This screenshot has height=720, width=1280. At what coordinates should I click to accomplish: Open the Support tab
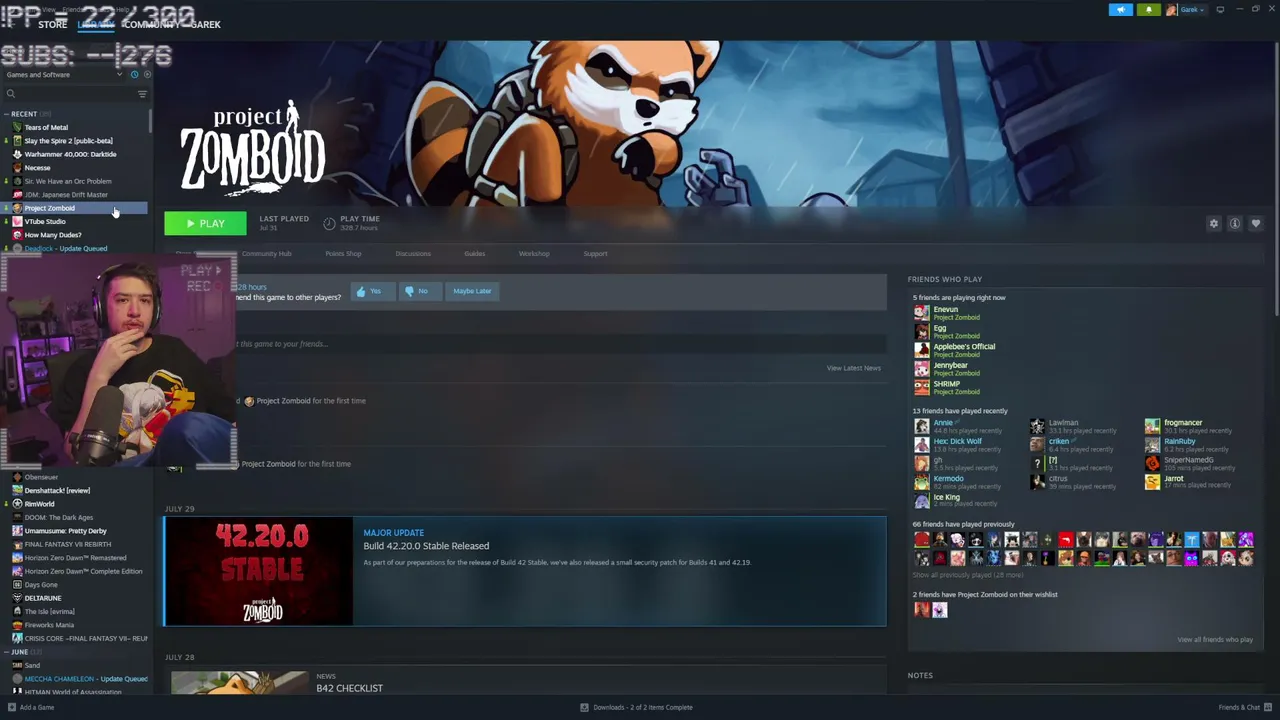pyautogui.click(x=595, y=254)
